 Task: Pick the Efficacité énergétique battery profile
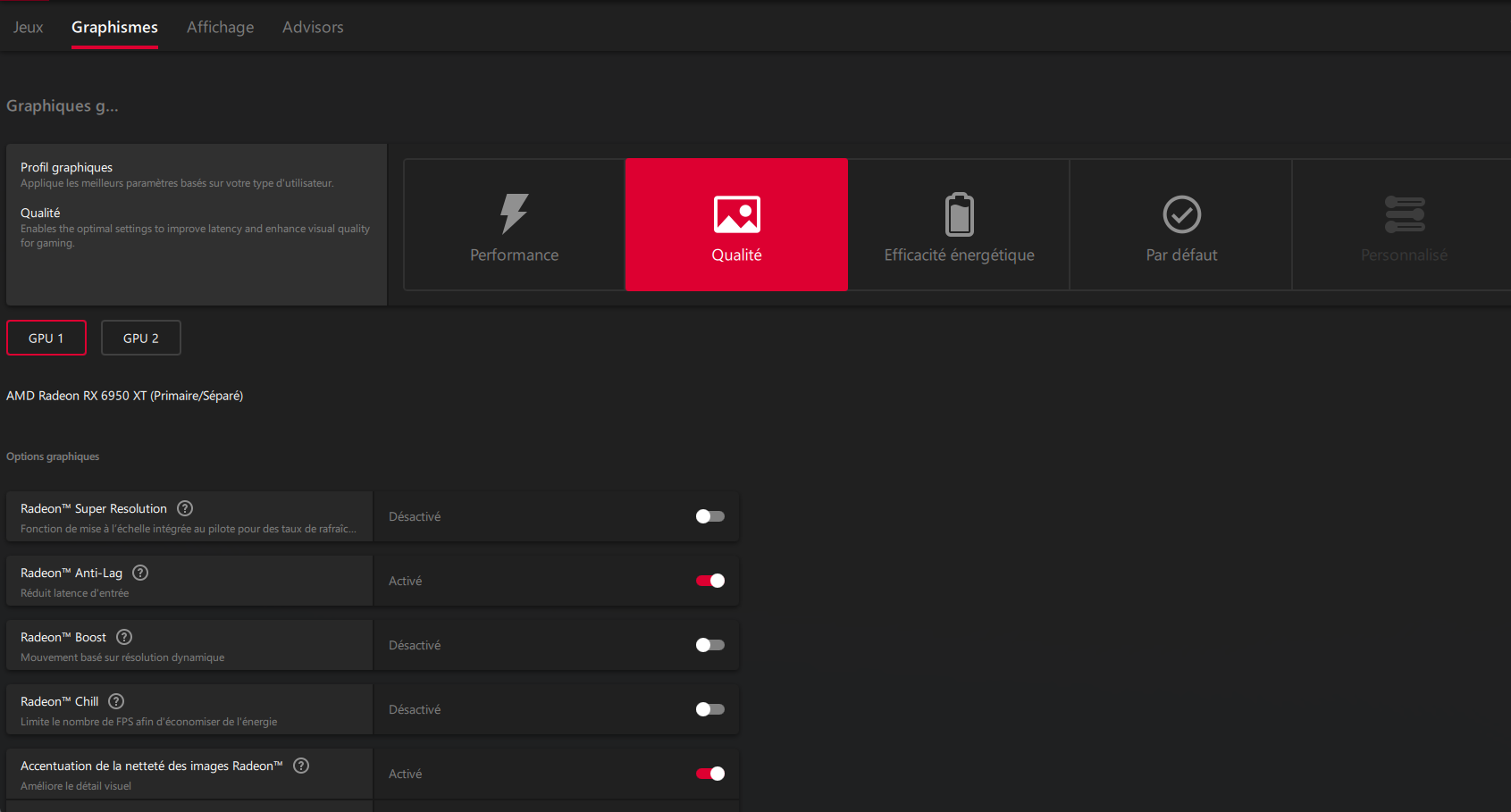pyautogui.click(x=959, y=225)
